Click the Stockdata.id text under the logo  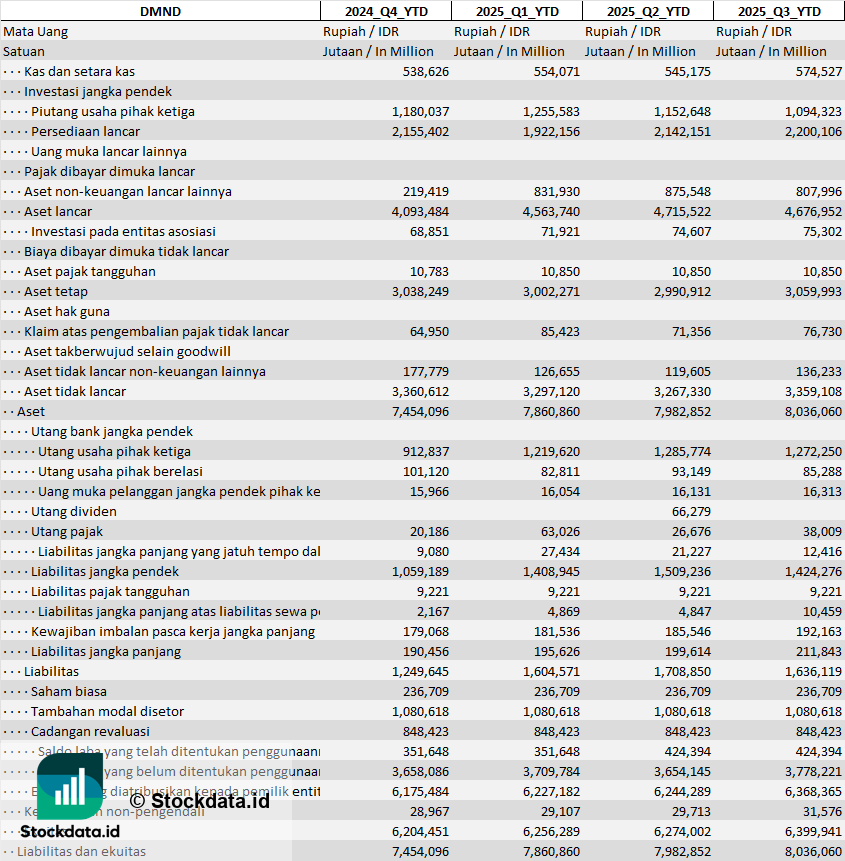coord(70,831)
